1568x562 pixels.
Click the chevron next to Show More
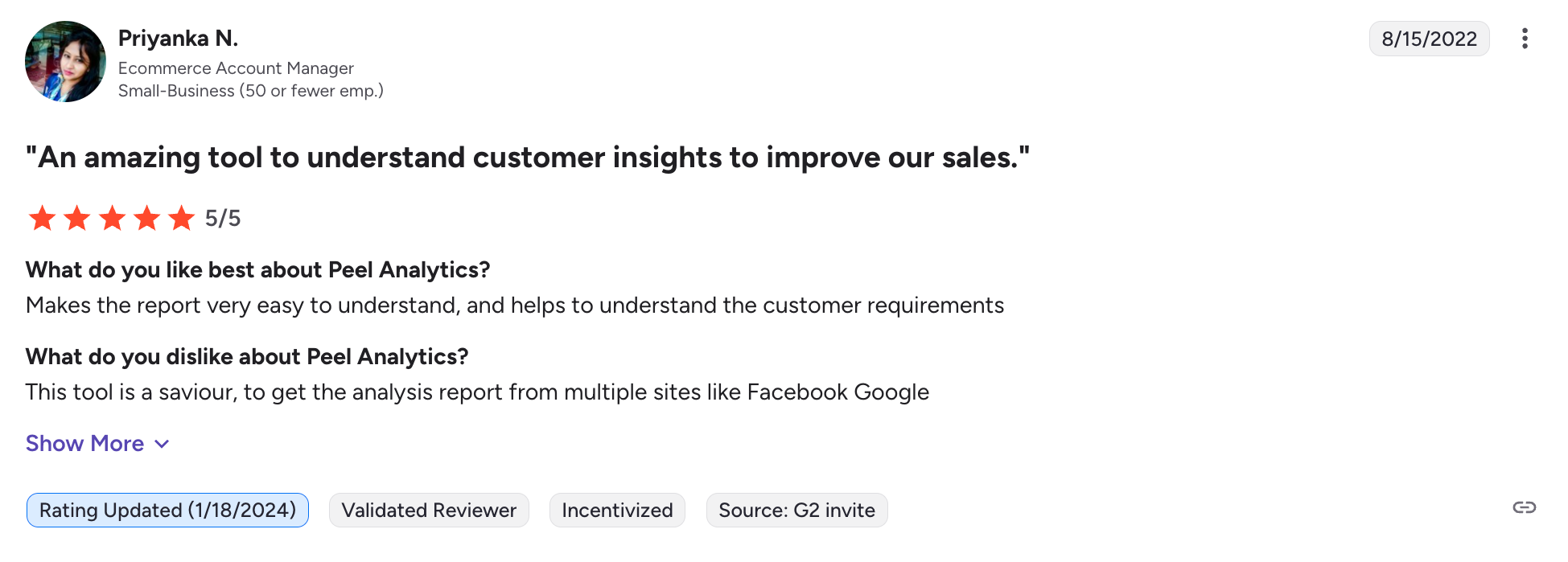(x=162, y=444)
